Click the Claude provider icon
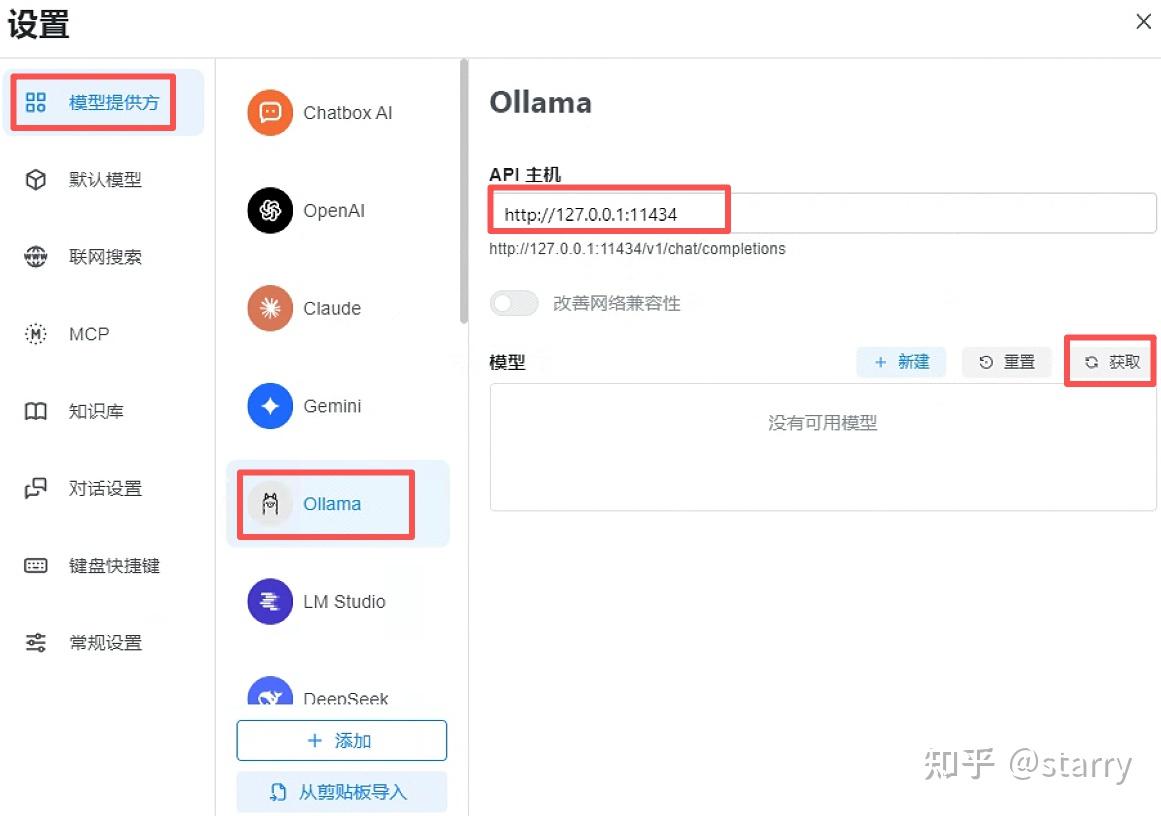Screen dimensions: 1161x816 coord(270,308)
